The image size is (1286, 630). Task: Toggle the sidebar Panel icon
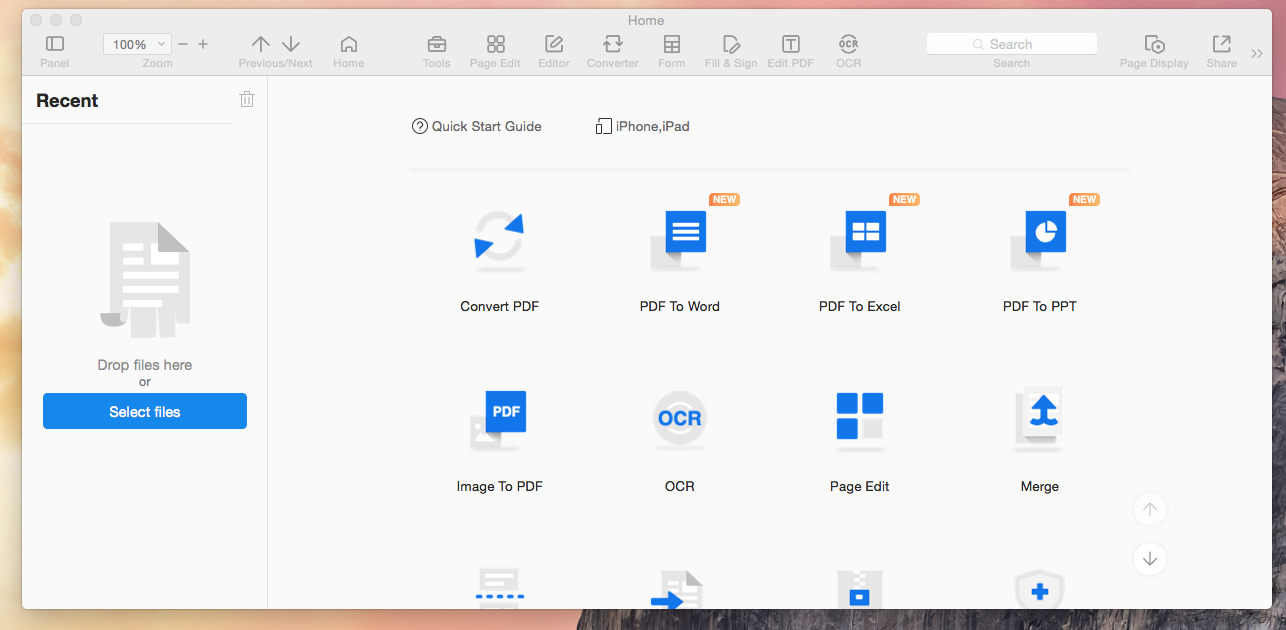coord(55,44)
